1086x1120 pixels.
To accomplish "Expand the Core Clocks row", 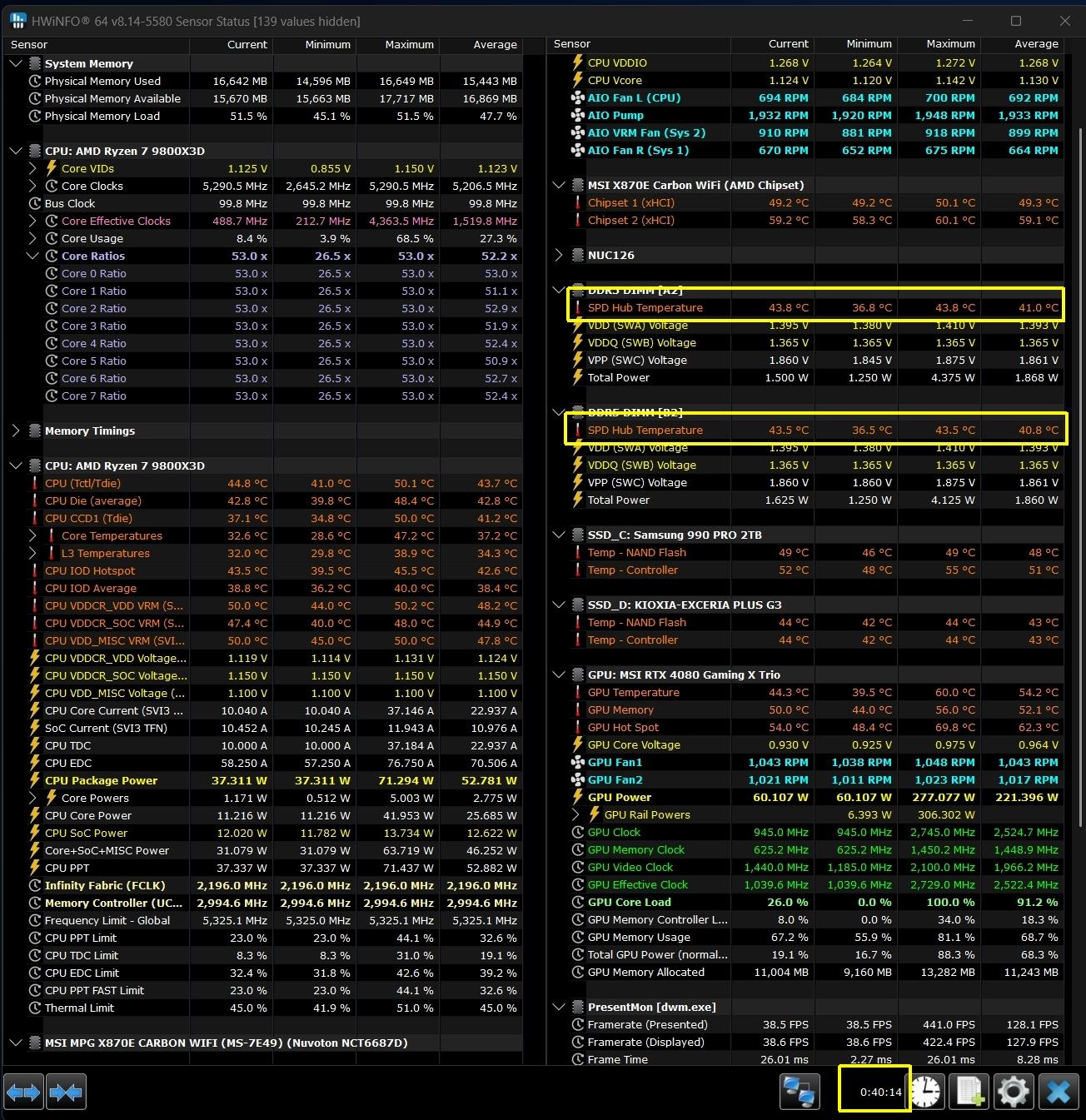I will click(x=32, y=187).
